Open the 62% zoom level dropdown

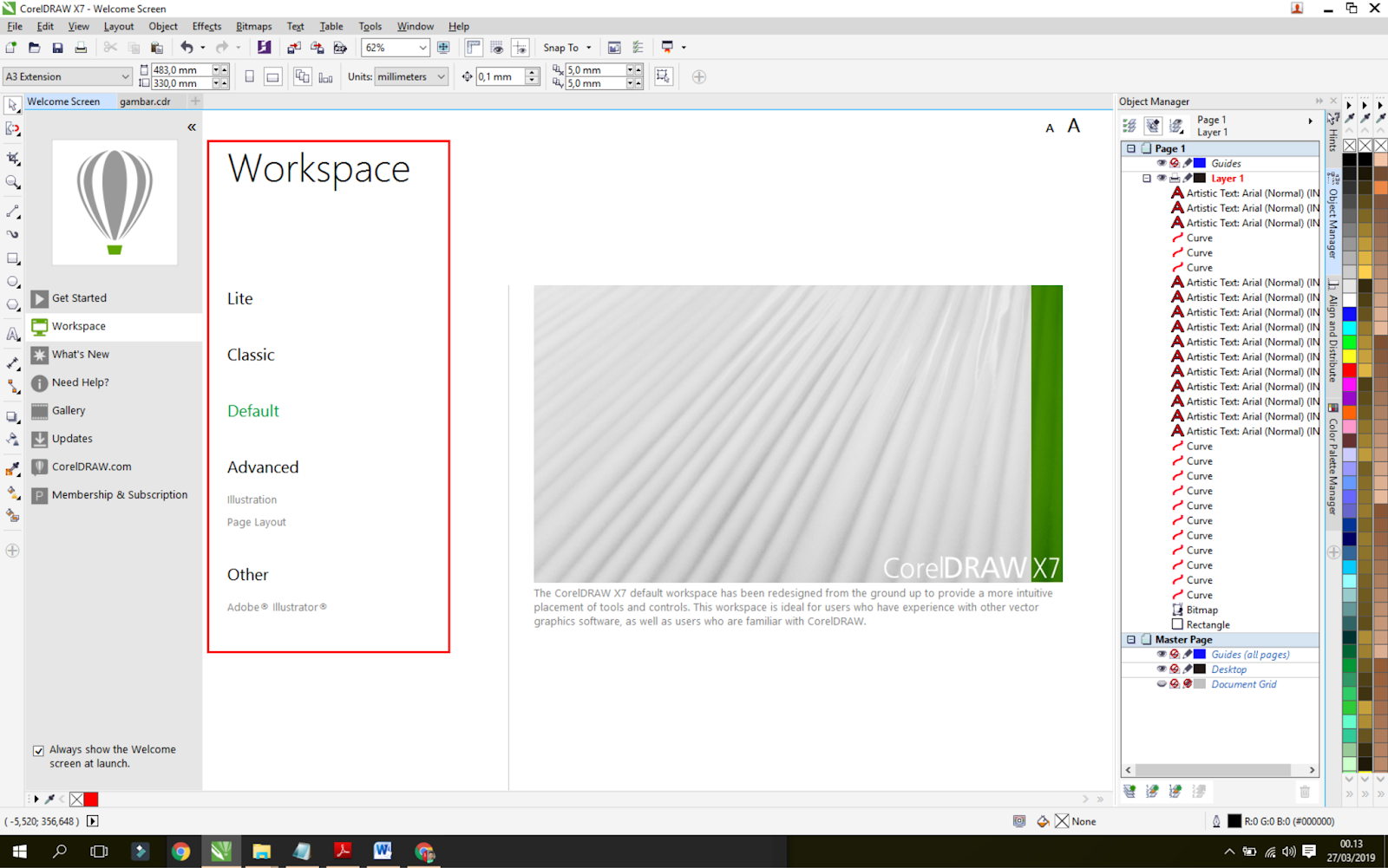pyautogui.click(x=422, y=48)
